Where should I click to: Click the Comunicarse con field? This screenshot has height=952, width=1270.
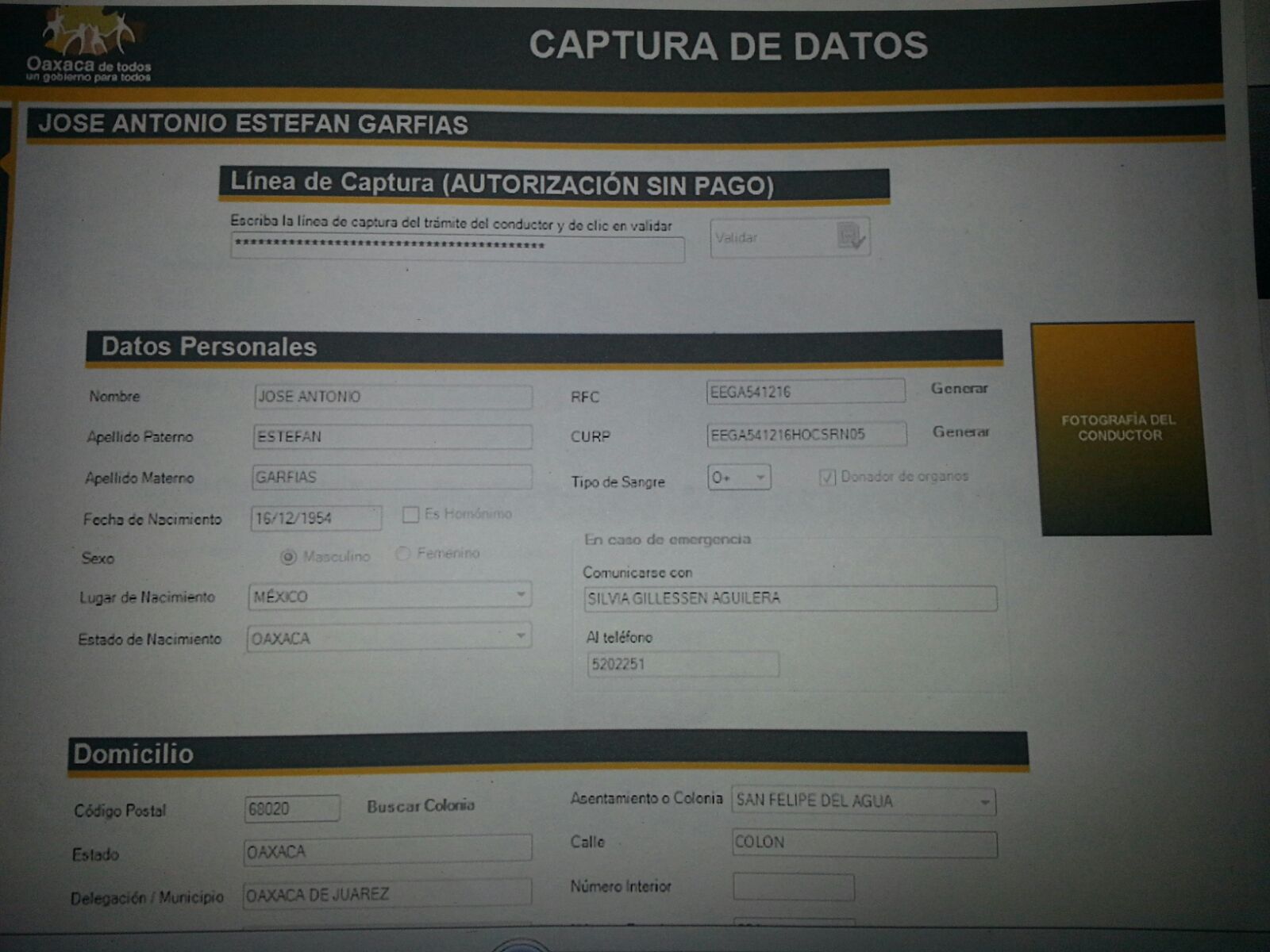791,599
